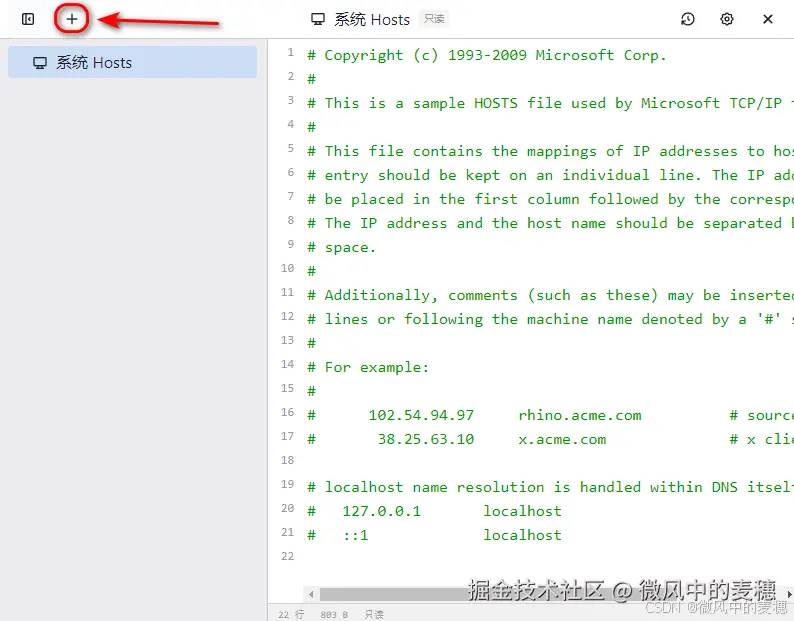The image size is (794, 621).
Task: Click line 'entry should be kept on'
Action: (x=550, y=175)
